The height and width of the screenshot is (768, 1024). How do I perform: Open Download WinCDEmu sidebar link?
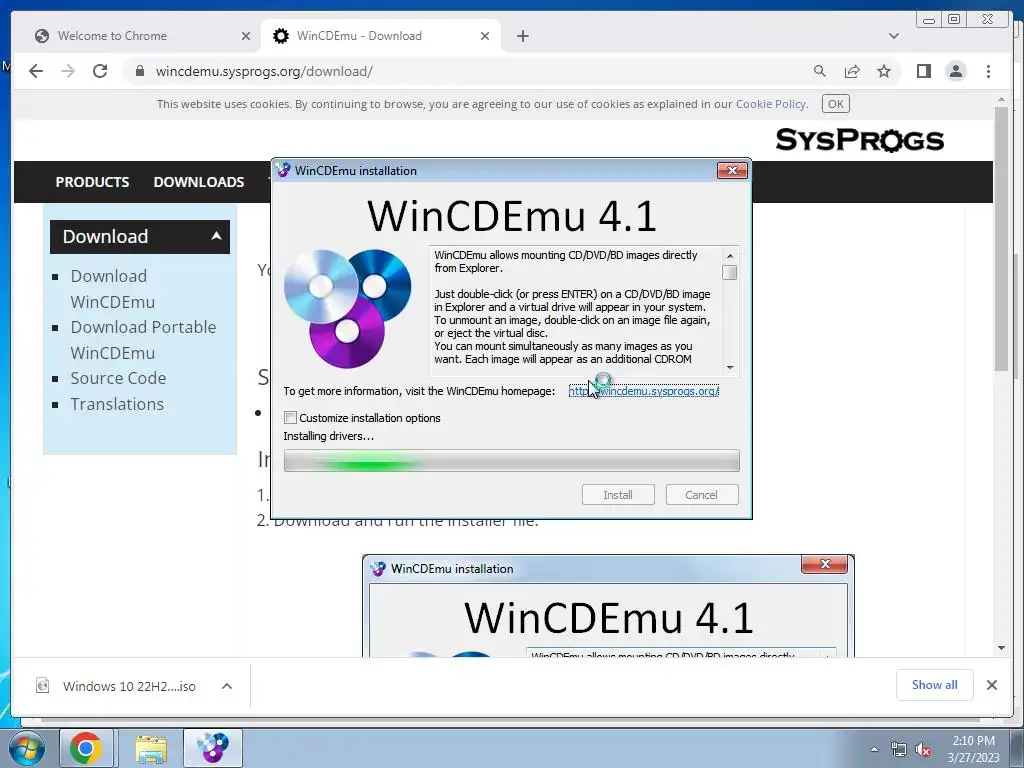tap(112, 289)
